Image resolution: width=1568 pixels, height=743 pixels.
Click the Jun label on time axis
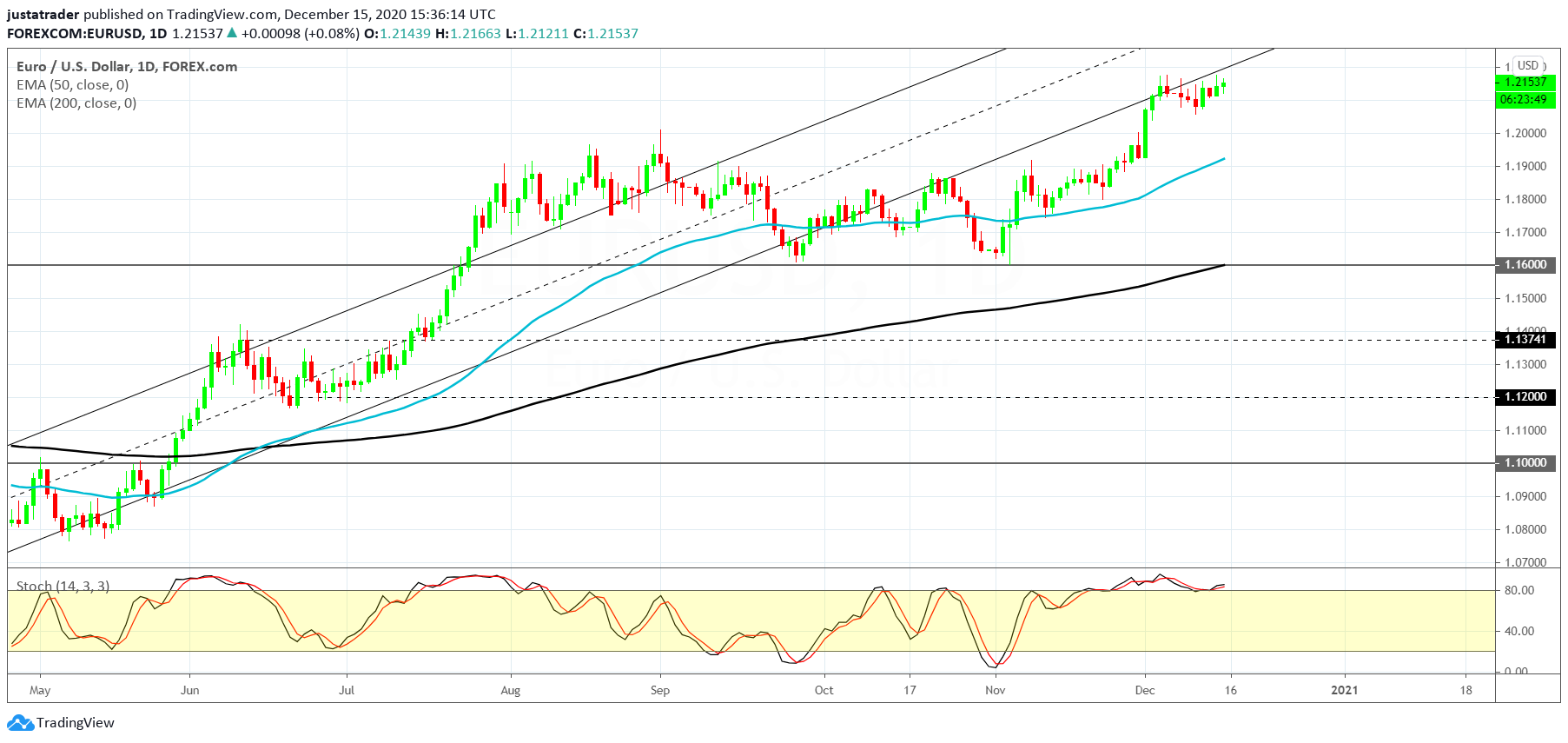(x=189, y=691)
